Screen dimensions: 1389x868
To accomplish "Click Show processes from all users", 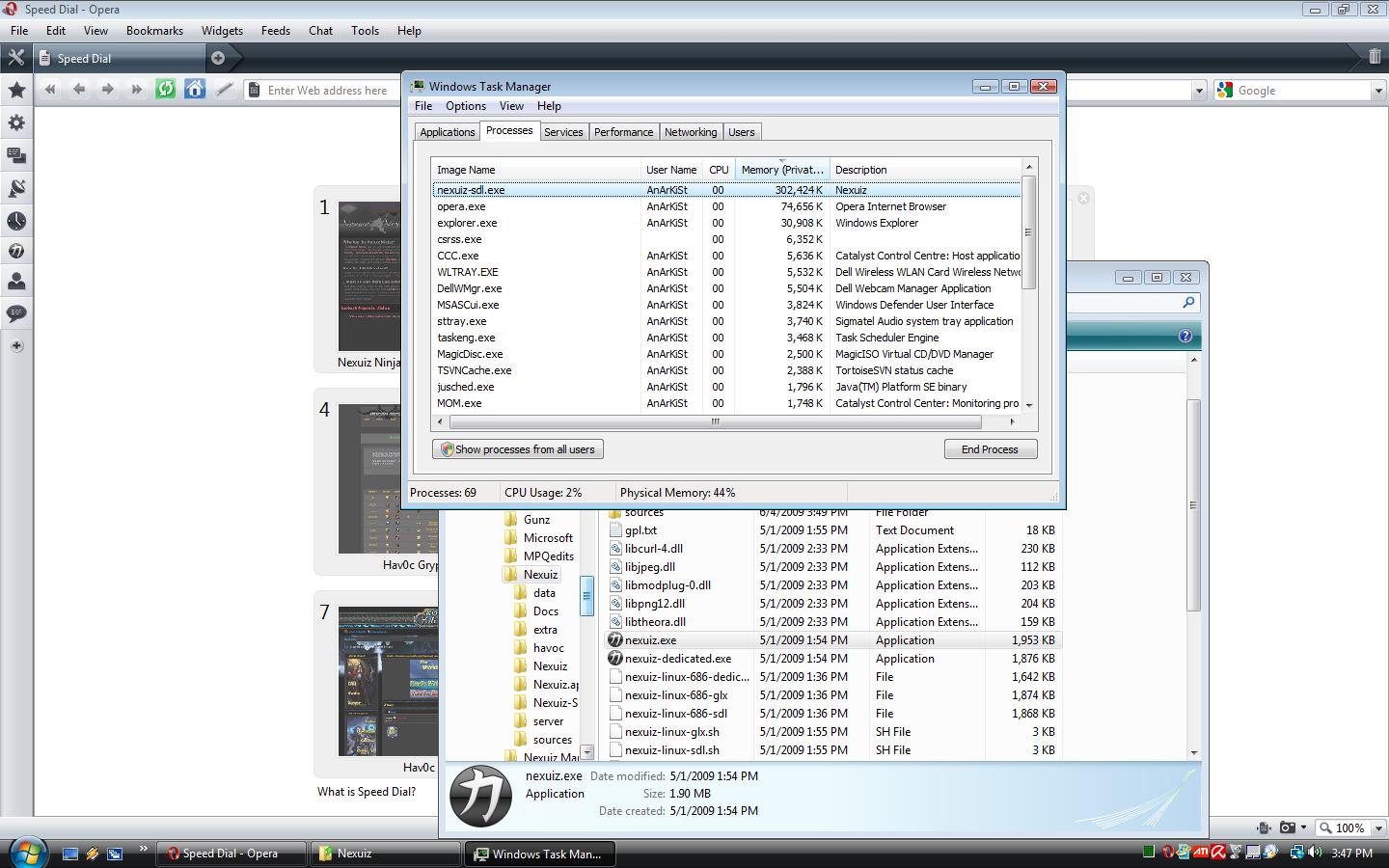I will [518, 449].
